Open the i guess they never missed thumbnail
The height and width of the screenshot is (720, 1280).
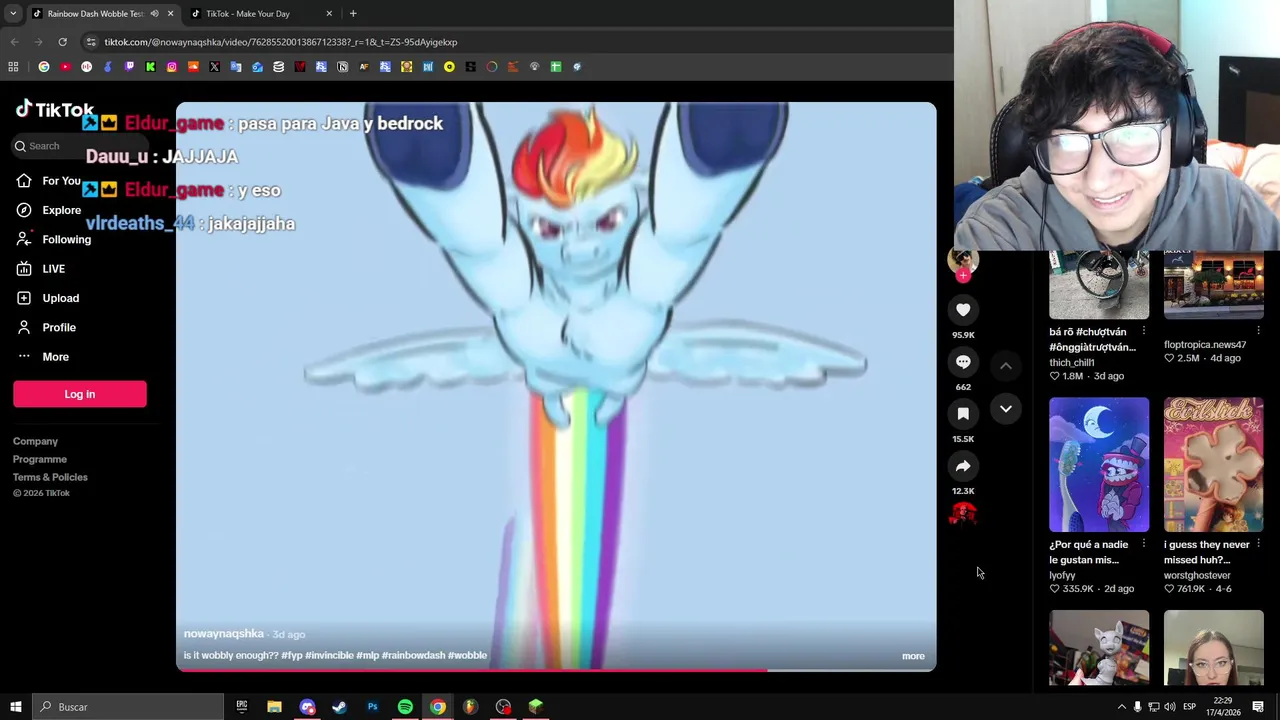[x=1213, y=465]
